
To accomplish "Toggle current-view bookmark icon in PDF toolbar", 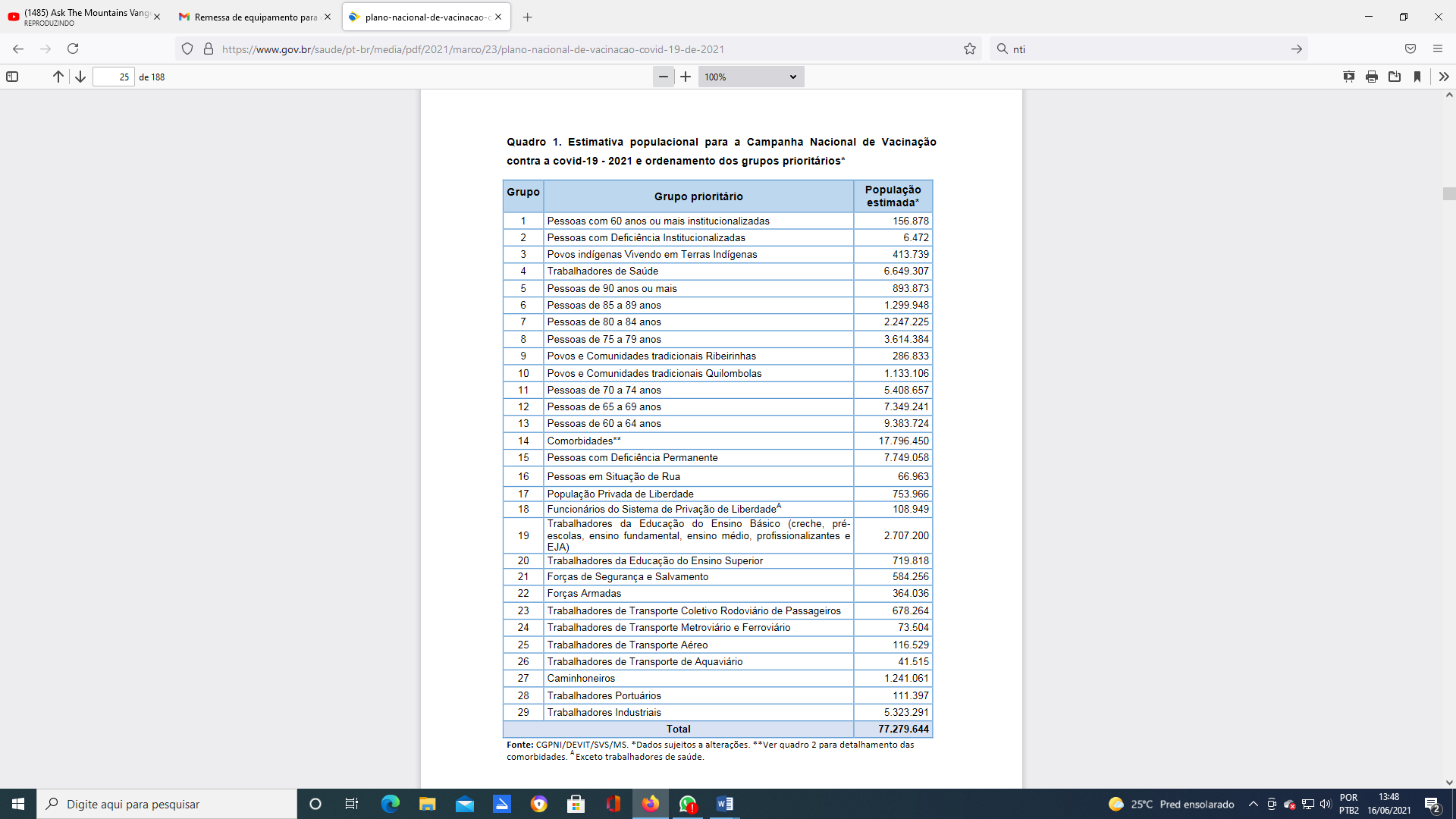I will [x=1417, y=77].
